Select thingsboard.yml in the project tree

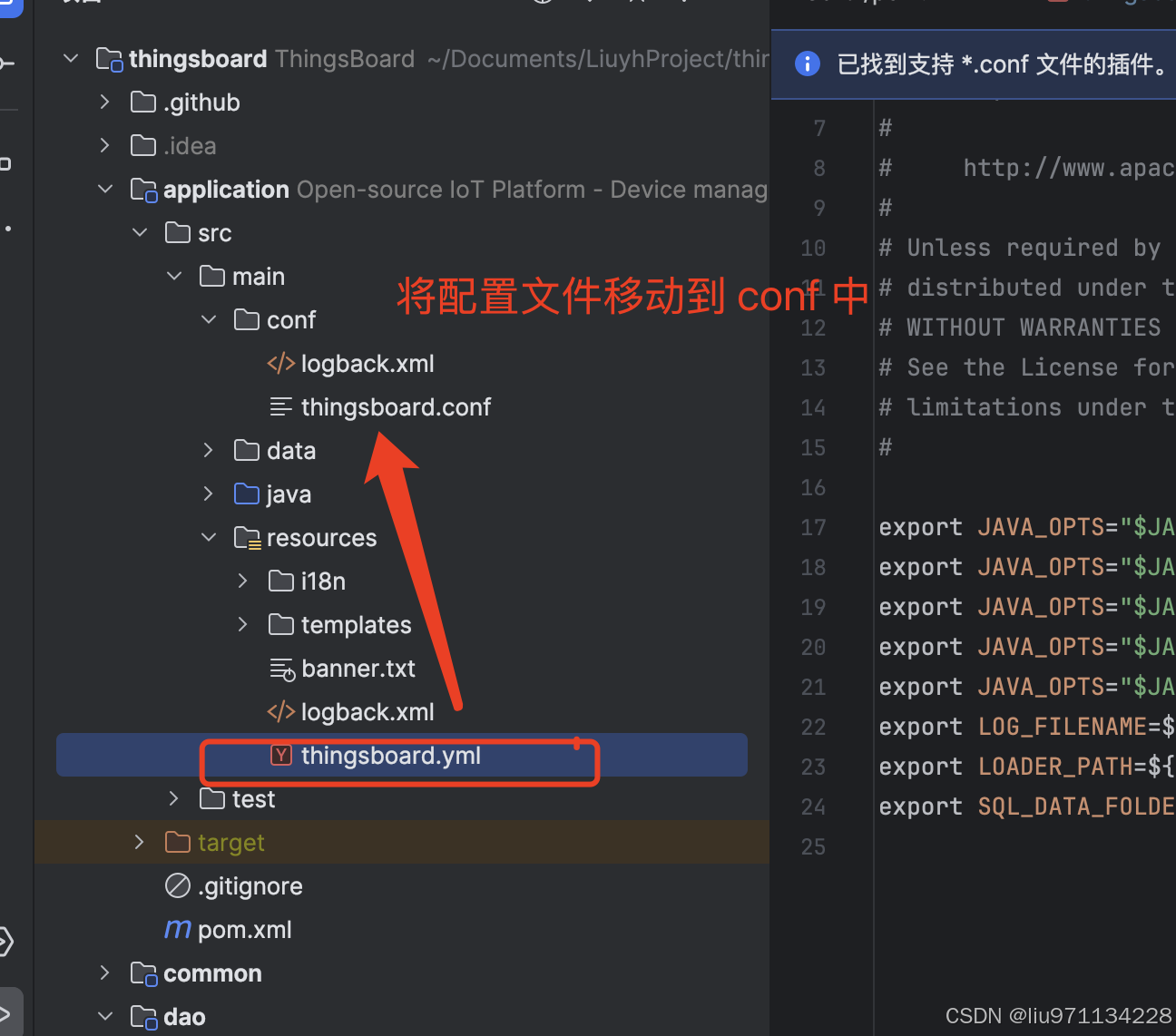(390, 755)
